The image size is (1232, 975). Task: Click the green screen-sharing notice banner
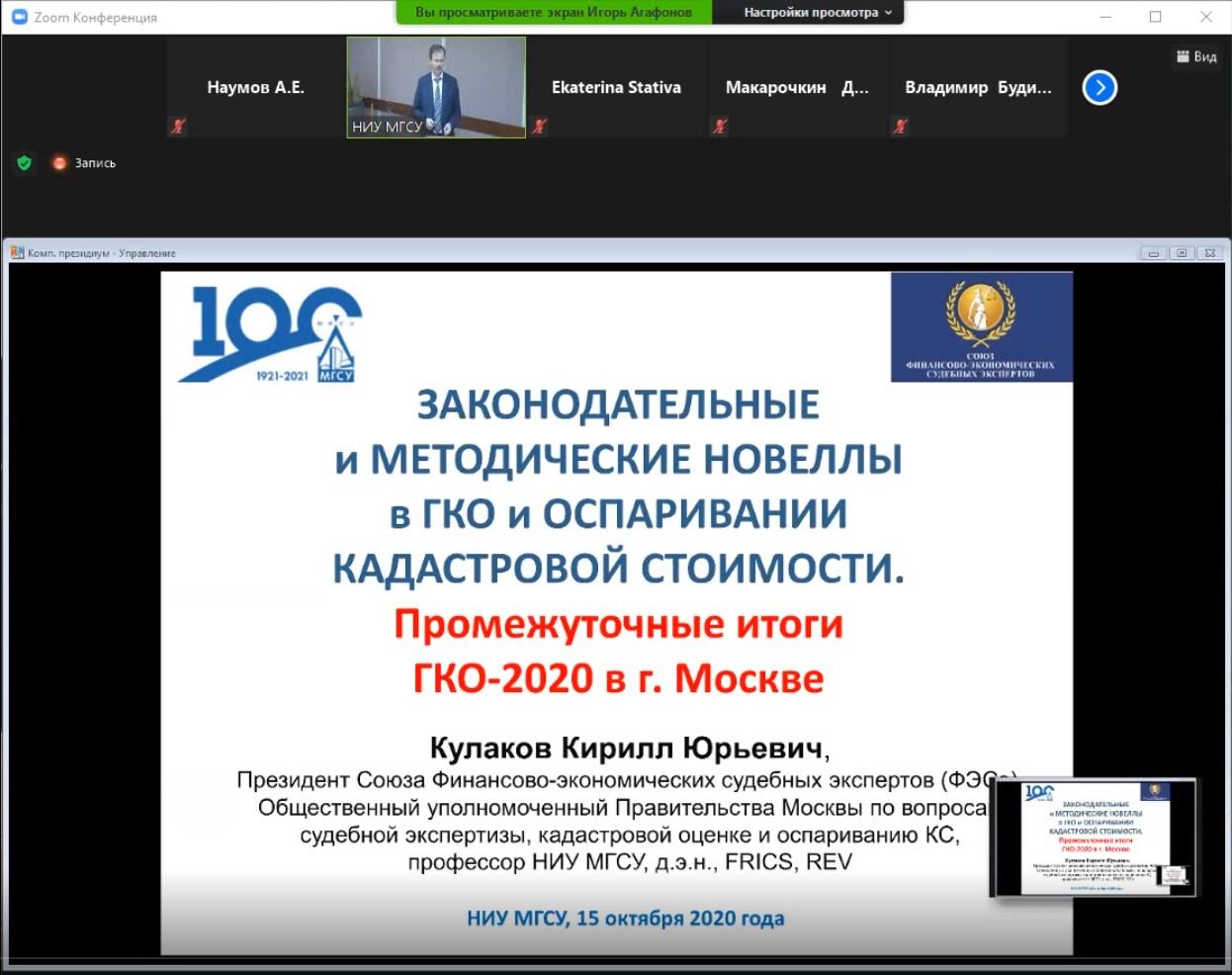(x=554, y=13)
